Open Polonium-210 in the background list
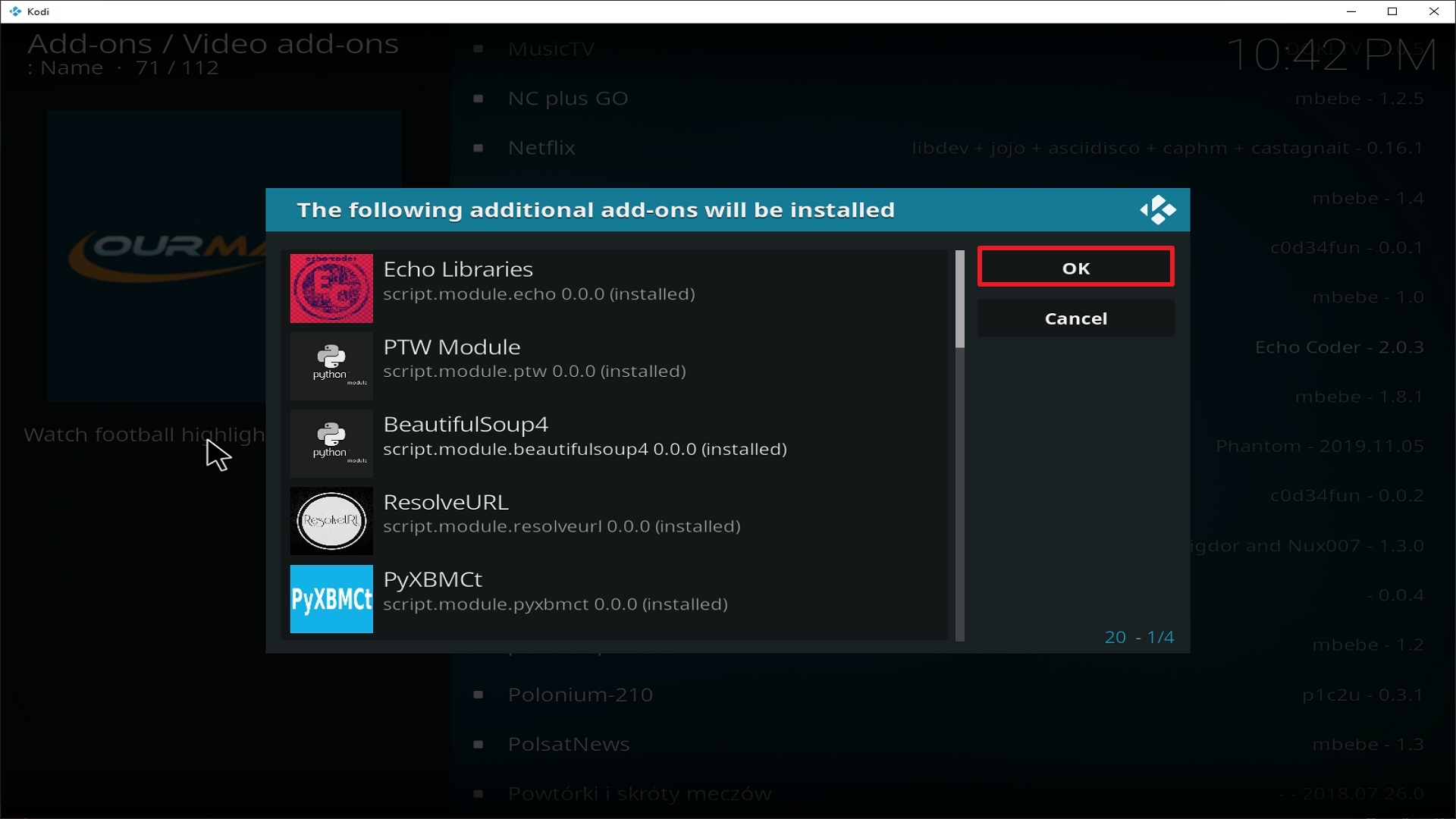 click(x=580, y=695)
